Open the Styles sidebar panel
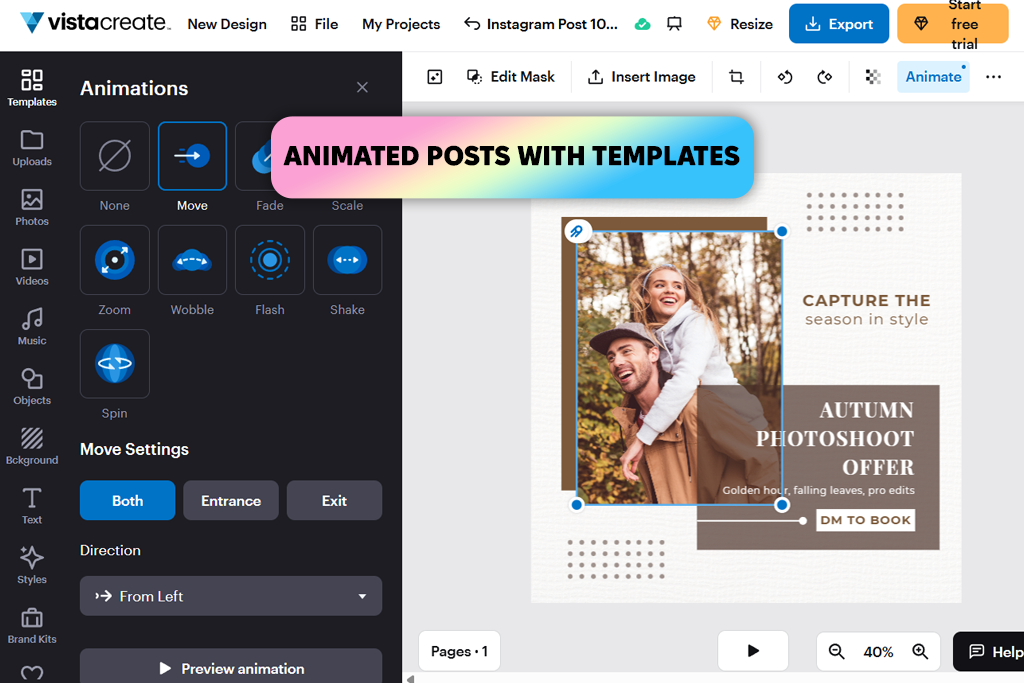 pyautogui.click(x=31, y=565)
